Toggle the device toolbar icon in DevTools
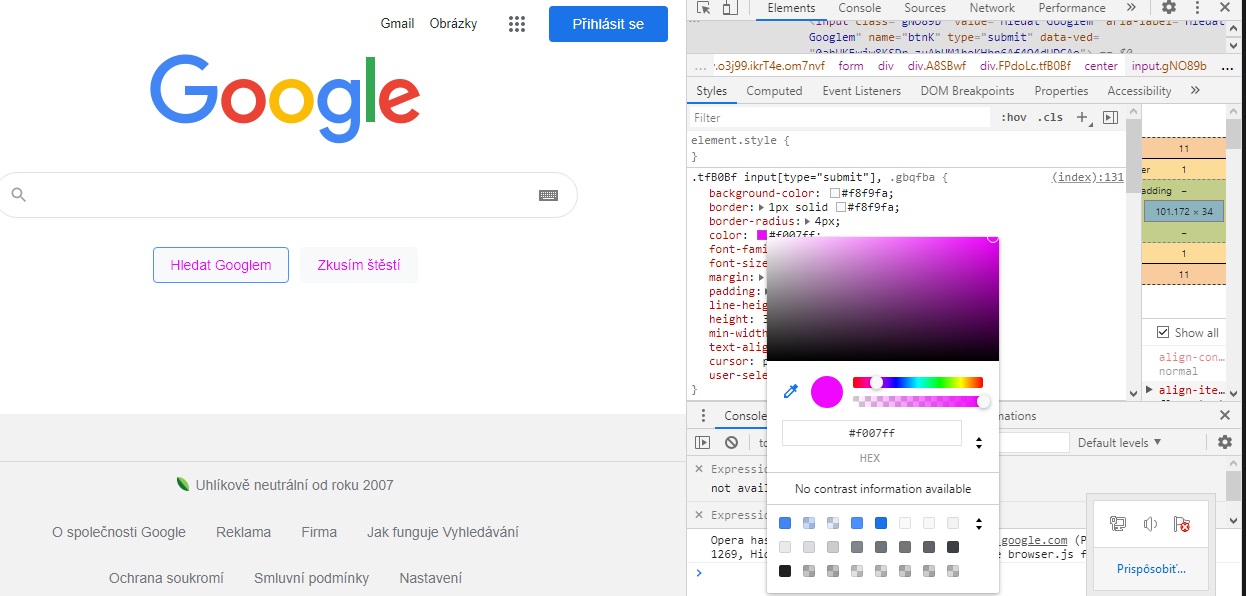Image resolution: width=1246 pixels, height=596 pixels. click(729, 8)
